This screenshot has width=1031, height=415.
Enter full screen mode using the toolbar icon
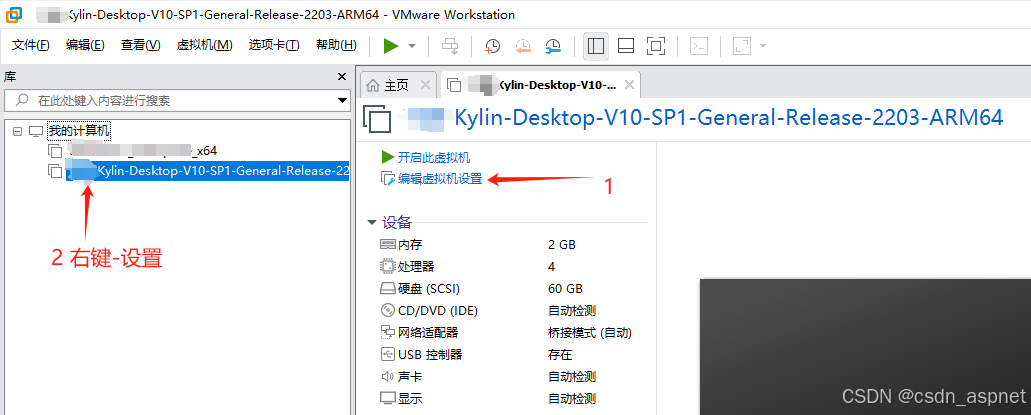[x=656, y=45]
